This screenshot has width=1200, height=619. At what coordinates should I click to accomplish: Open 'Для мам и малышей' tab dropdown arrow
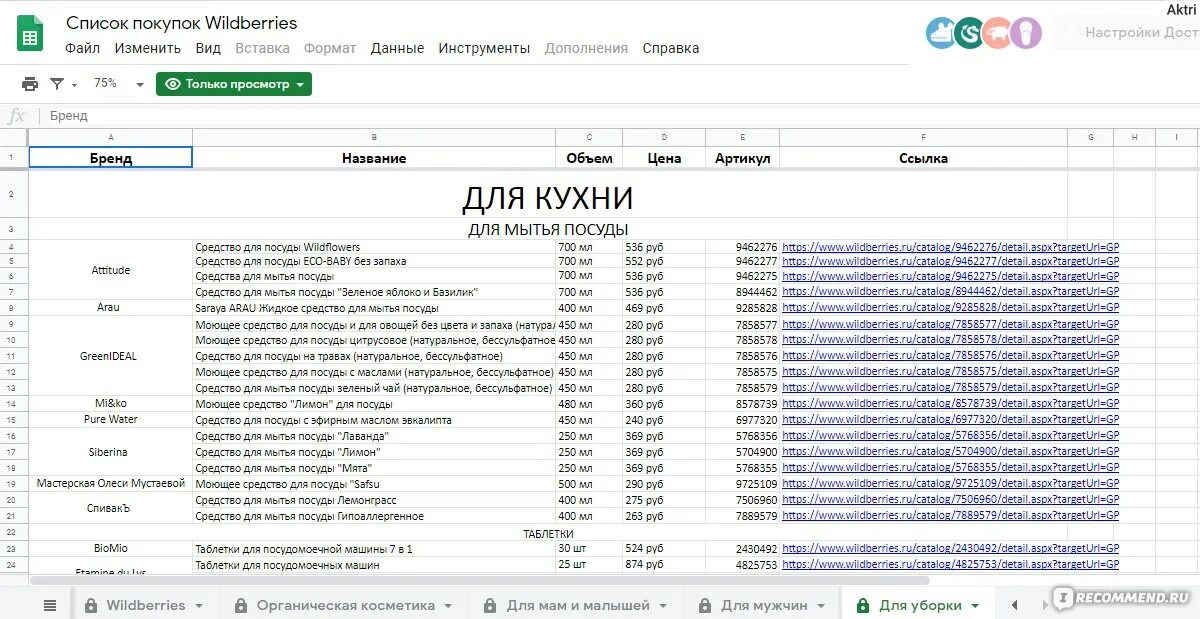[664, 606]
